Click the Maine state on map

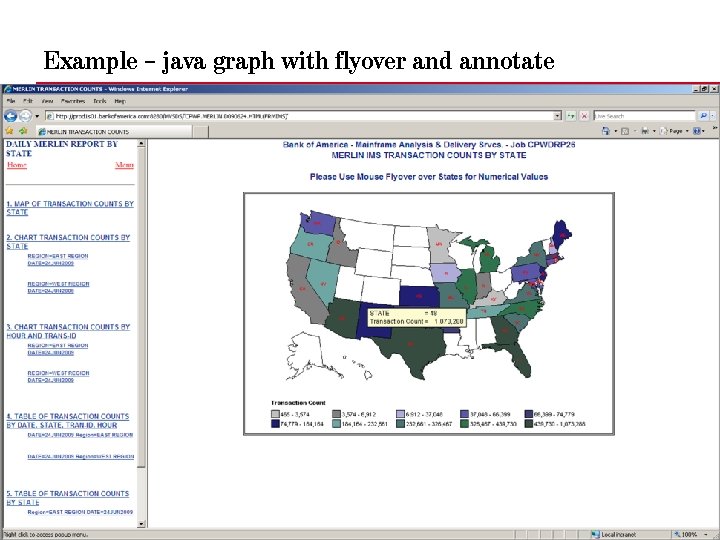[x=562, y=233]
